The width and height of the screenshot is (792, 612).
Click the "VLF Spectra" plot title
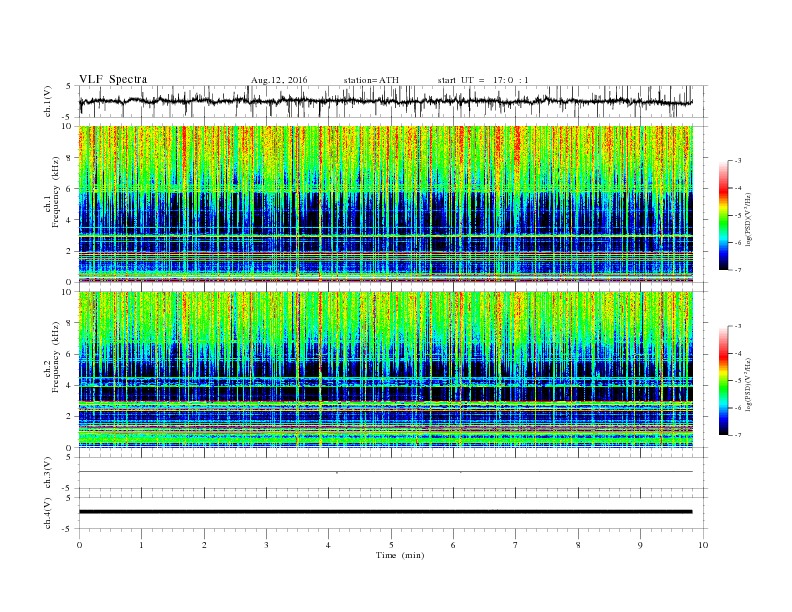pos(113,79)
